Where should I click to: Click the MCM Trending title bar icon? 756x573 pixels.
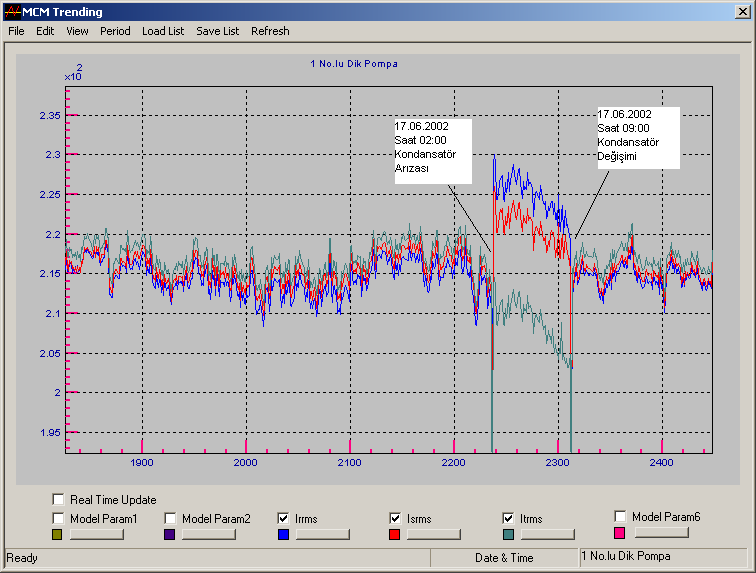[12, 12]
